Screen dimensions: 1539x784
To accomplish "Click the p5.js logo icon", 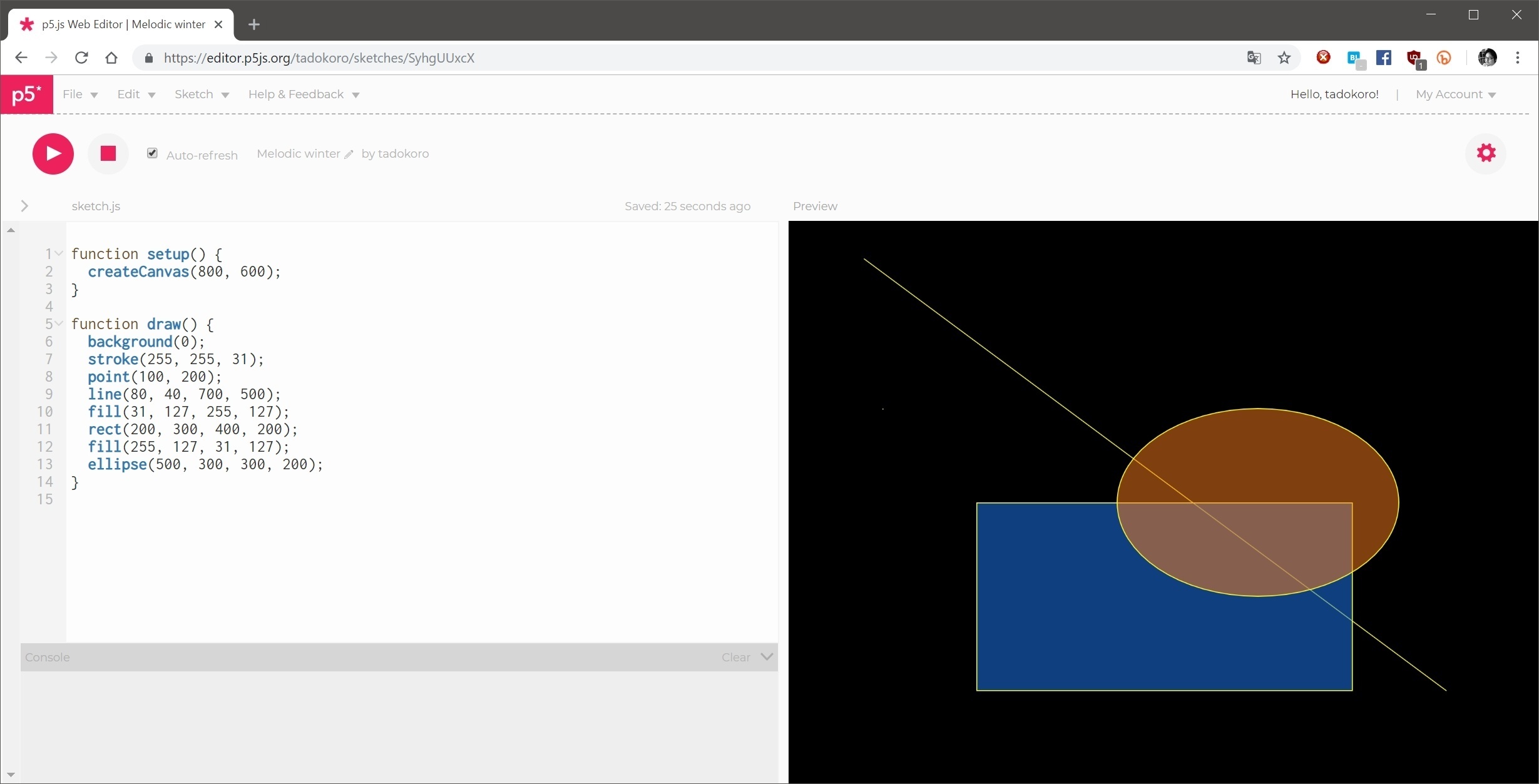I will [x=26, y=94].
